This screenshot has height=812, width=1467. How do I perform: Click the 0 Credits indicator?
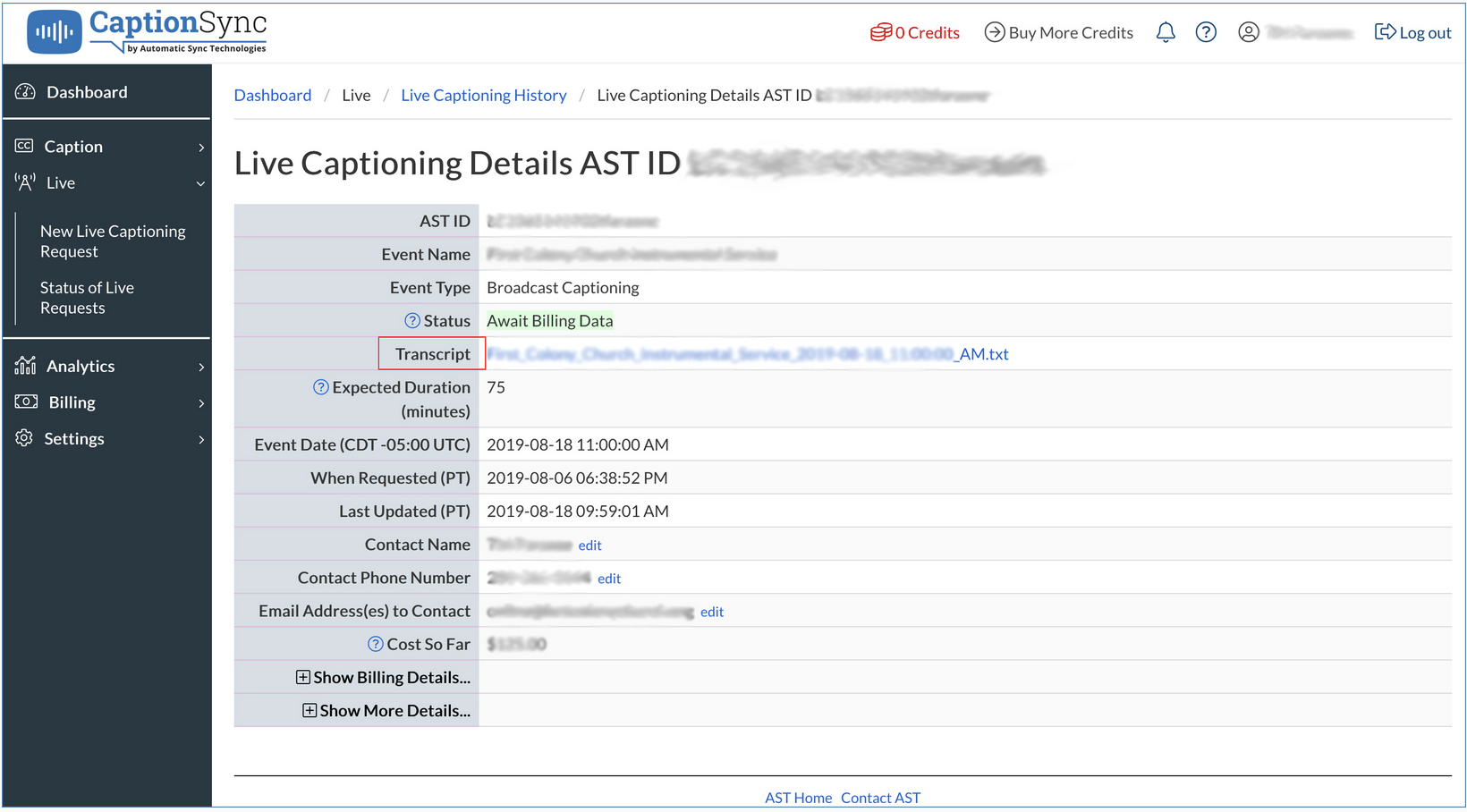coord(914,33)
